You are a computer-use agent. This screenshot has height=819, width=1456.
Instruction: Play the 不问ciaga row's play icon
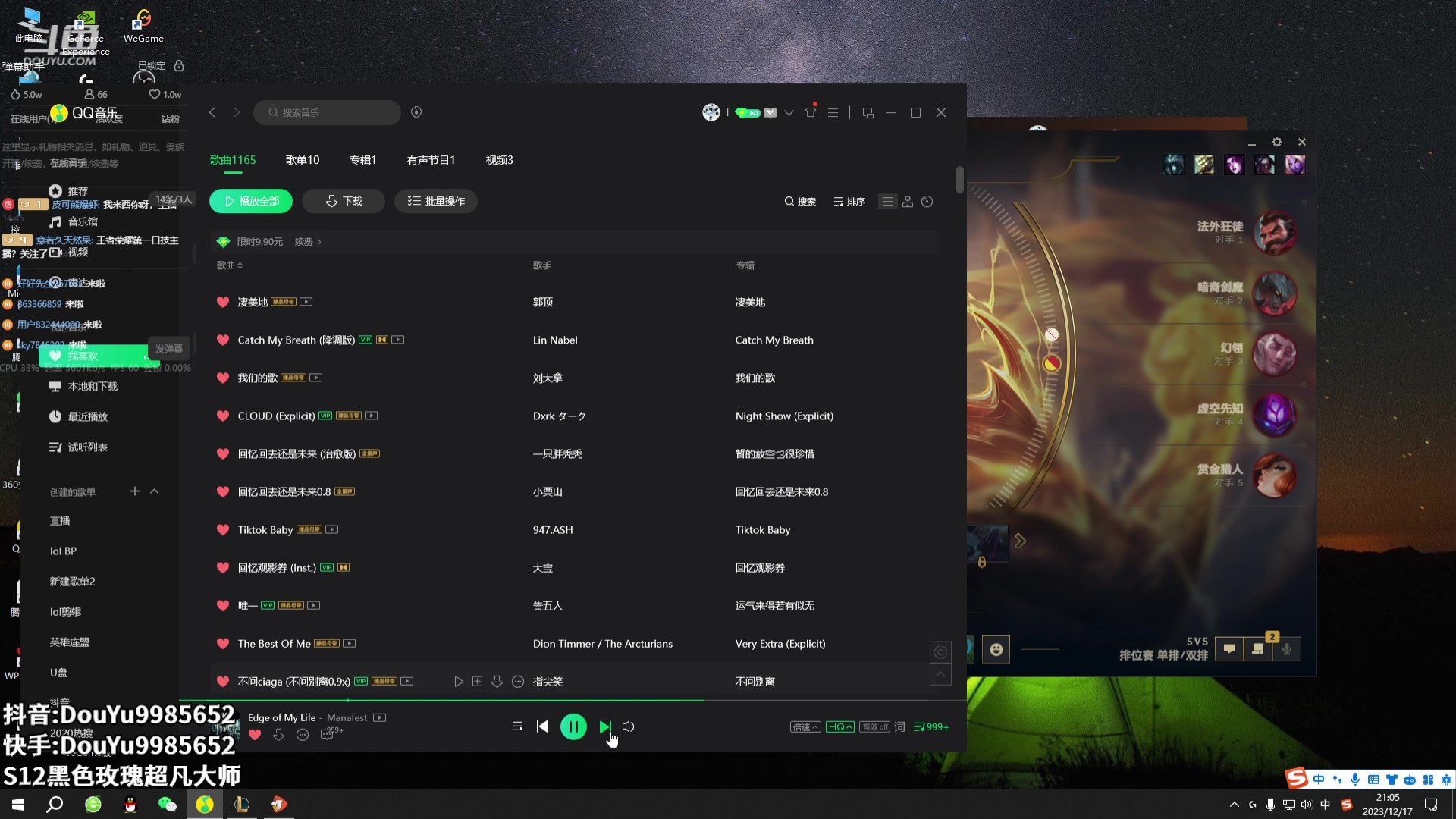tap(459, 682)
